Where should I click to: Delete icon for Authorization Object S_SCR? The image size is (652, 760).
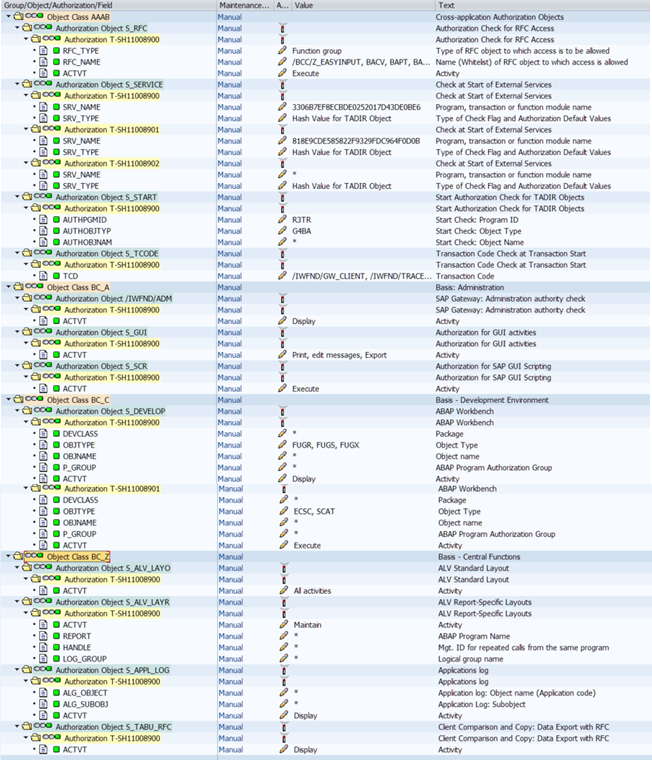pyautogui.click(x=282, y=366)
